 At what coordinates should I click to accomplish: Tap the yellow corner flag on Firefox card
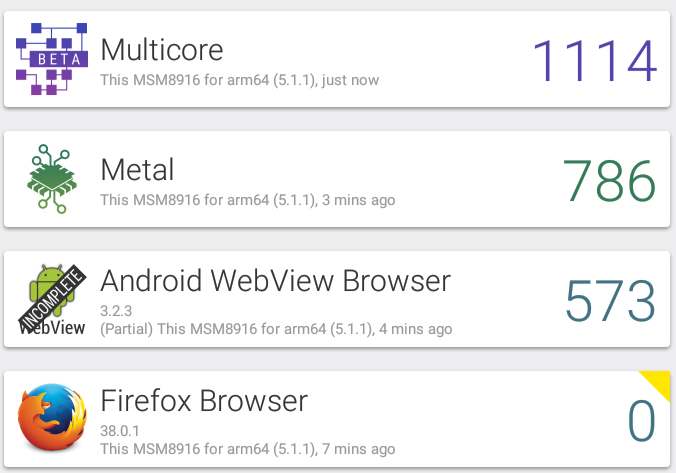click(x=659, y=382)
